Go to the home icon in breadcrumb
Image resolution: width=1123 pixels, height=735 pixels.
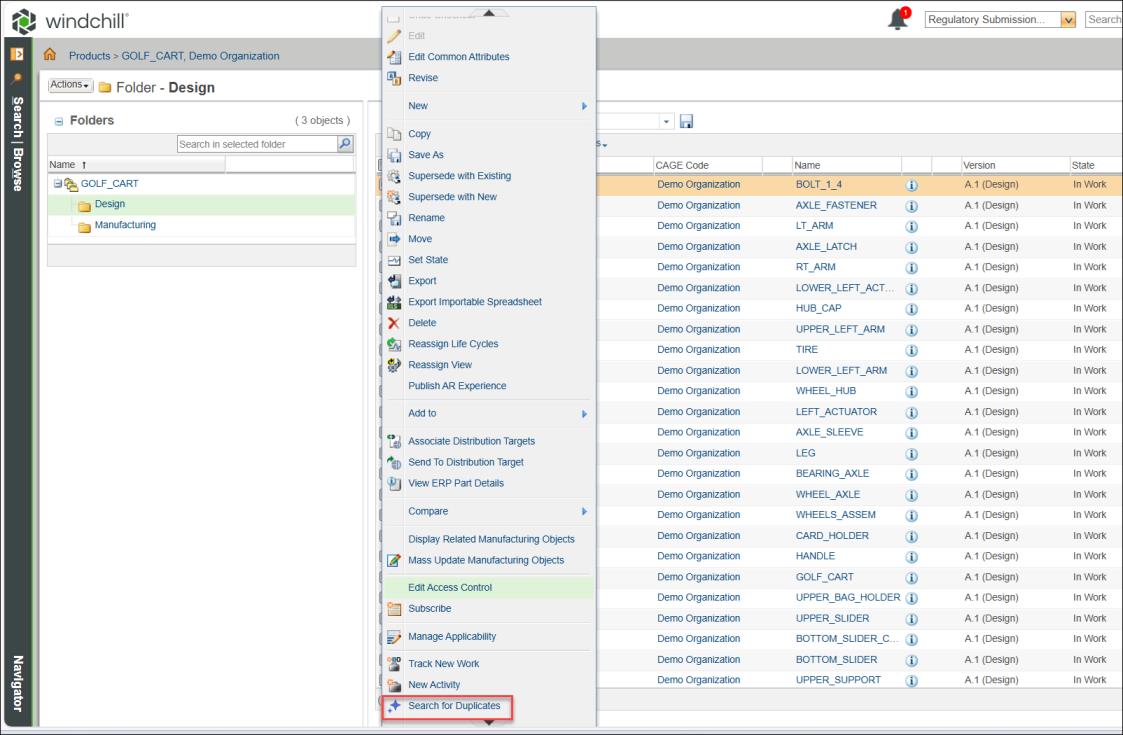pyautogui.click(x=49, y=54)
